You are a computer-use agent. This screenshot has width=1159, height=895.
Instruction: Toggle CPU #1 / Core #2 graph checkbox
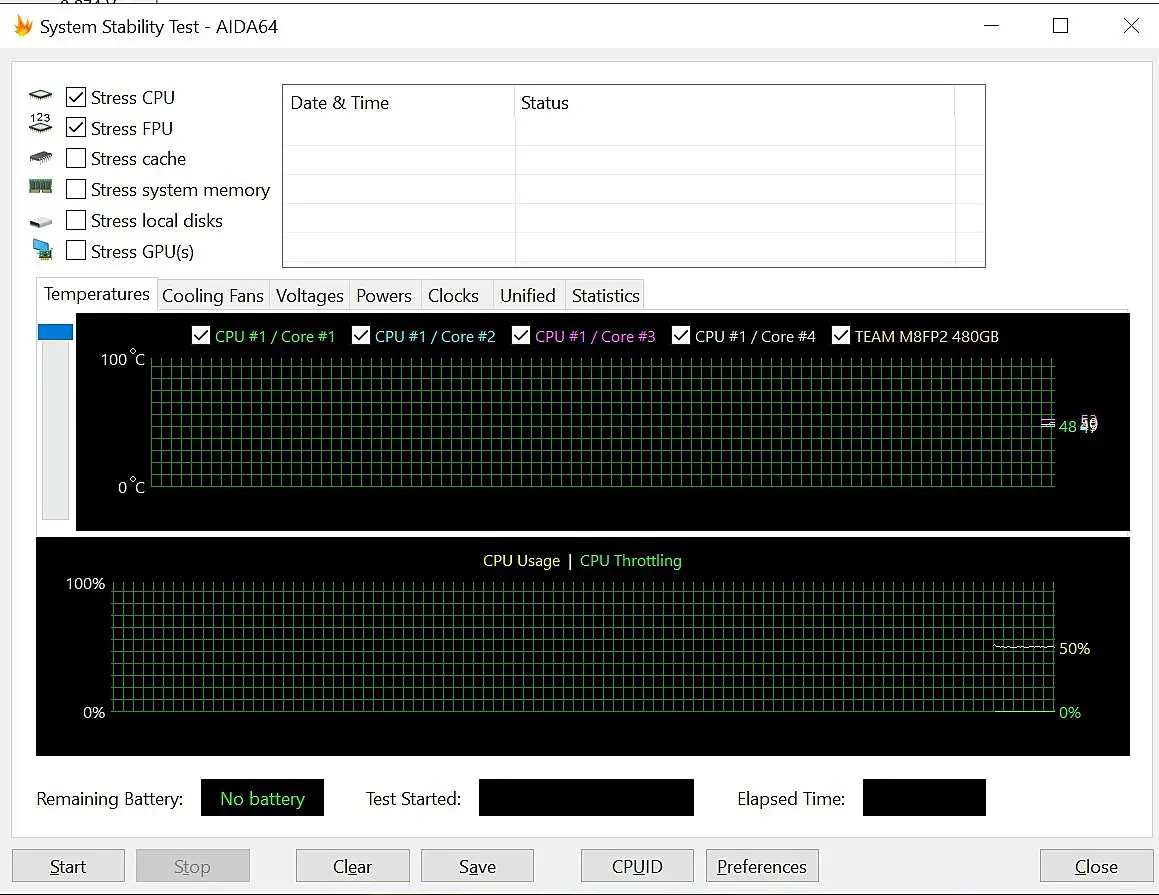[x=361, y=336]
